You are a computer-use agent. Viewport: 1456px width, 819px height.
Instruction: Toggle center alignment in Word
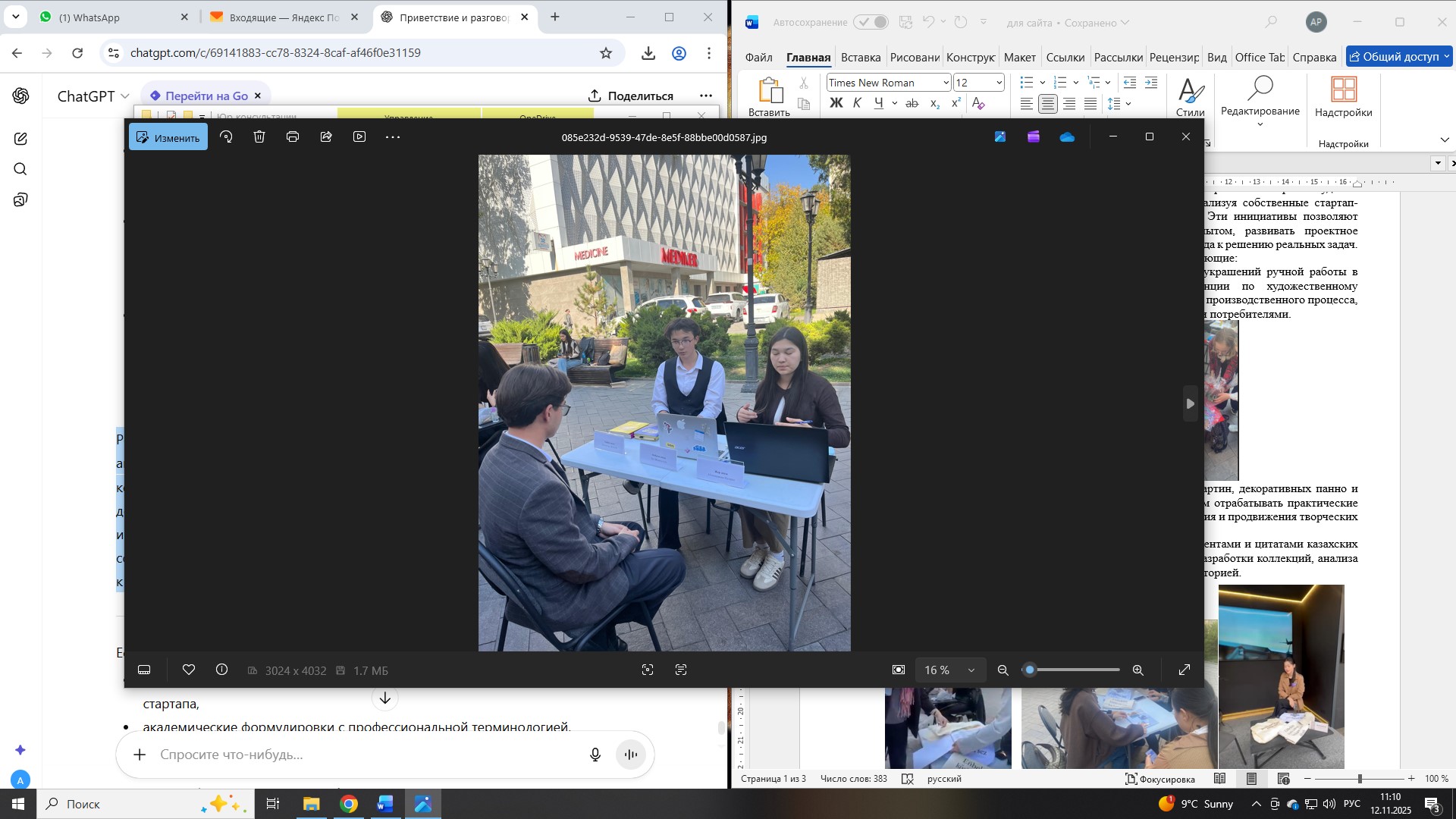click(x=1048, y=105)
